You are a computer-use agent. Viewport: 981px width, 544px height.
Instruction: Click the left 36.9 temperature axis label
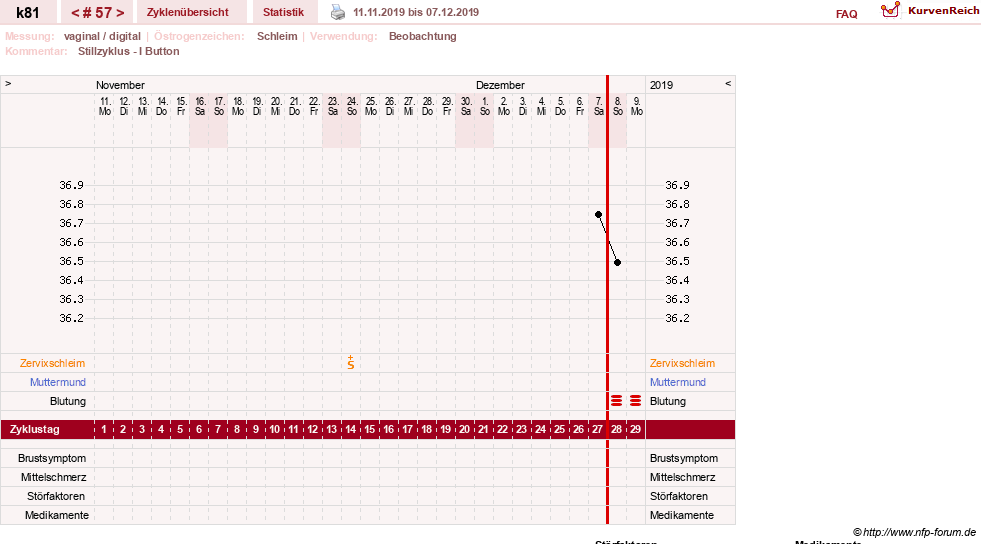pyautogui.click(x=71, y=185)
